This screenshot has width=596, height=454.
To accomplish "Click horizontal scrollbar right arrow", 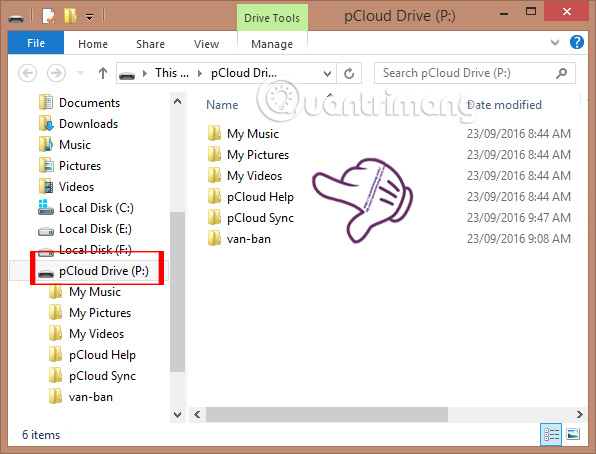I will 579,414.
